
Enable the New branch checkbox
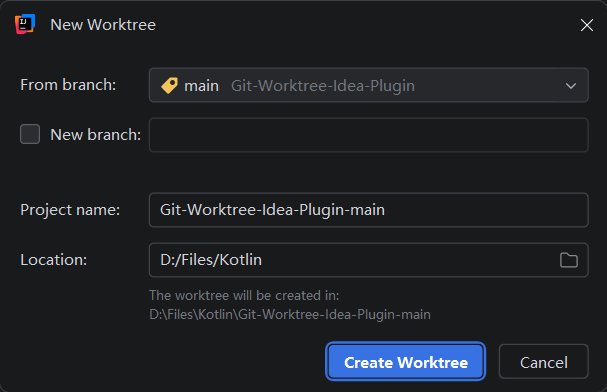[30, 134]
